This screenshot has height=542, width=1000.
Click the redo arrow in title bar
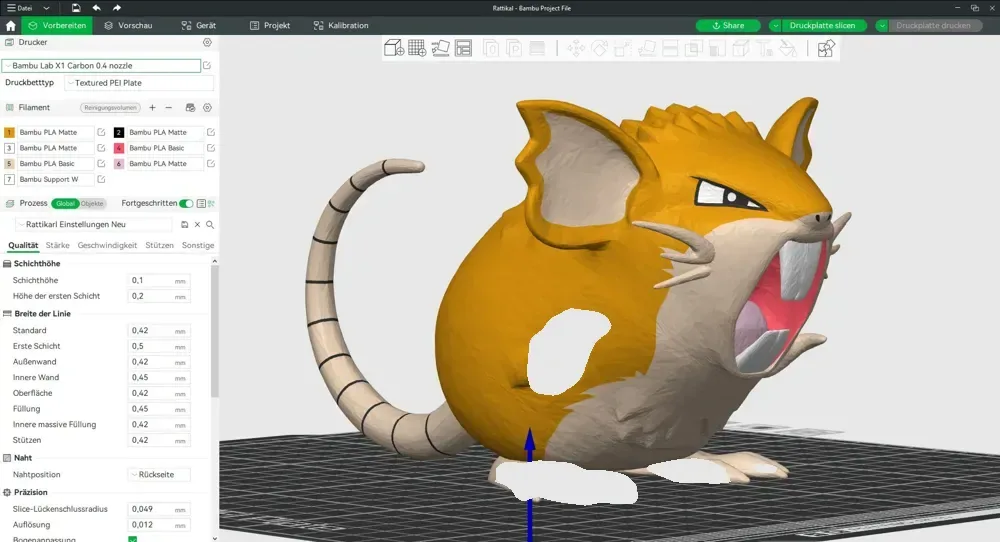pos(117,8)
